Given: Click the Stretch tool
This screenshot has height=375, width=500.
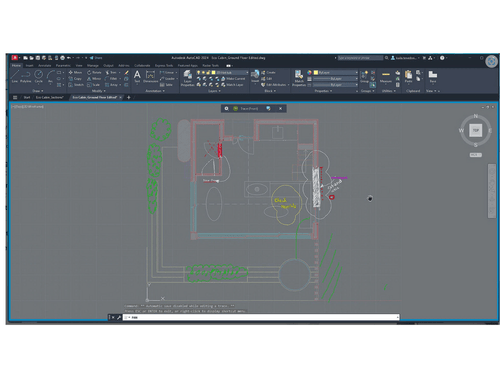Looking at the screenshot, I should tap(76, 85).
